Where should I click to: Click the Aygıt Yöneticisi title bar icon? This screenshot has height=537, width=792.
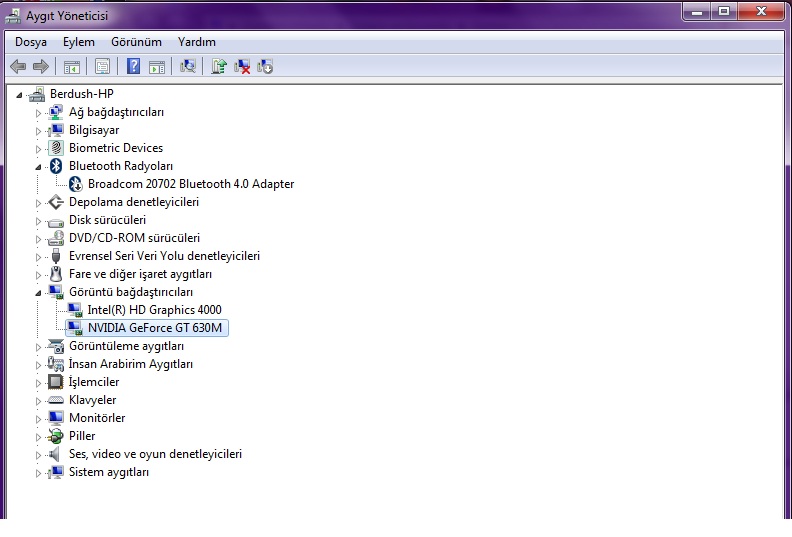[x=13, y=16]
